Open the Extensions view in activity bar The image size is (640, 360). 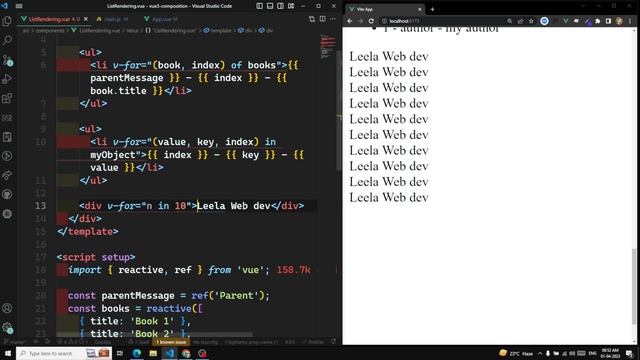(x=7, y=98)
